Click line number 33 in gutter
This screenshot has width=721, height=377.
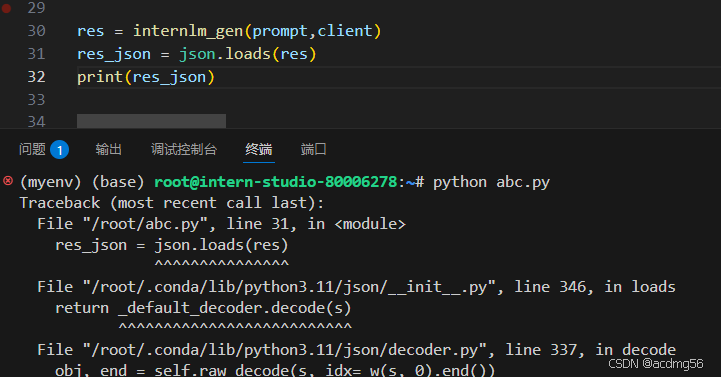pyautogui.click(x=36, y=100)
